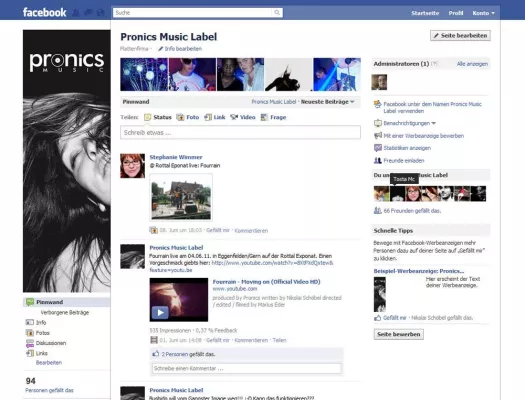The image size is (525, 400).
Task: Choose Foto share option
Action: click(x=188, y=117)
